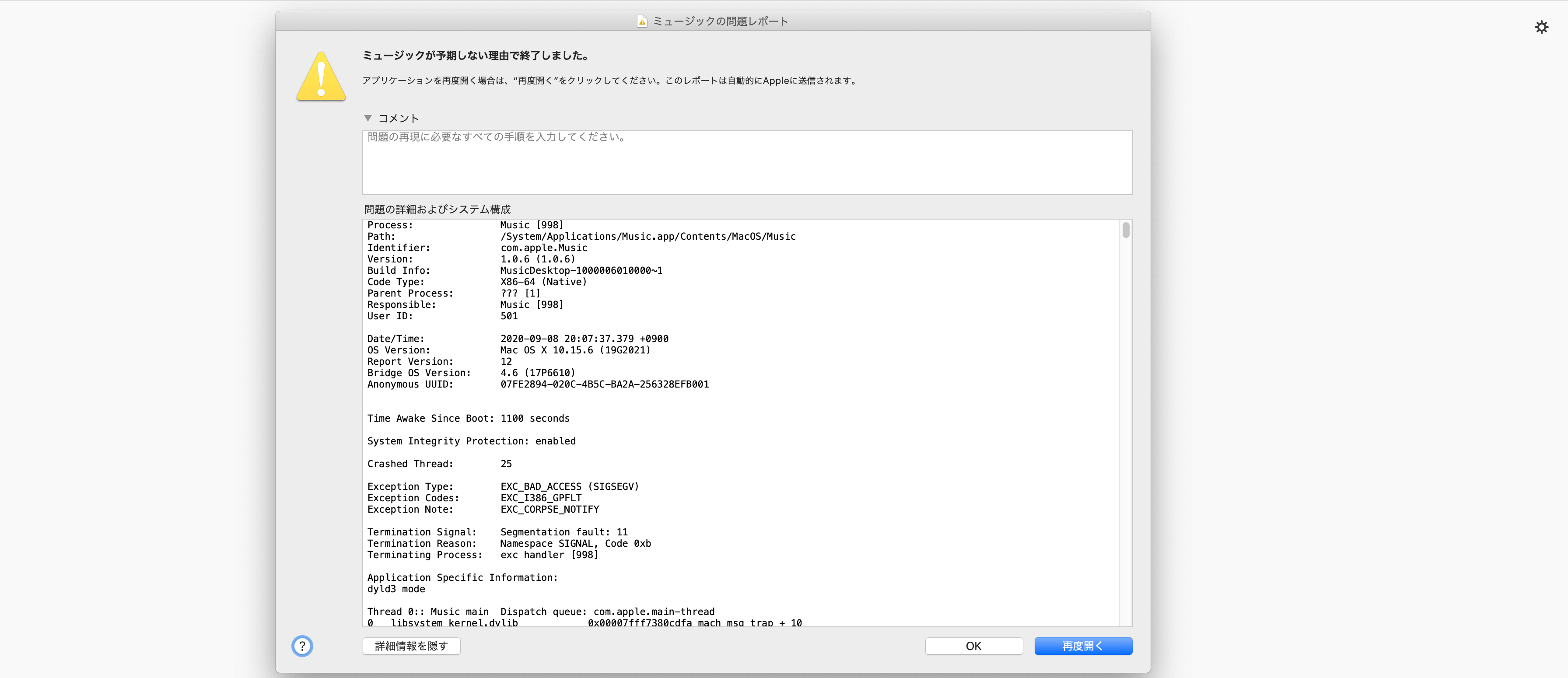Click the Crashed Thread 25 line

point(440,464)
